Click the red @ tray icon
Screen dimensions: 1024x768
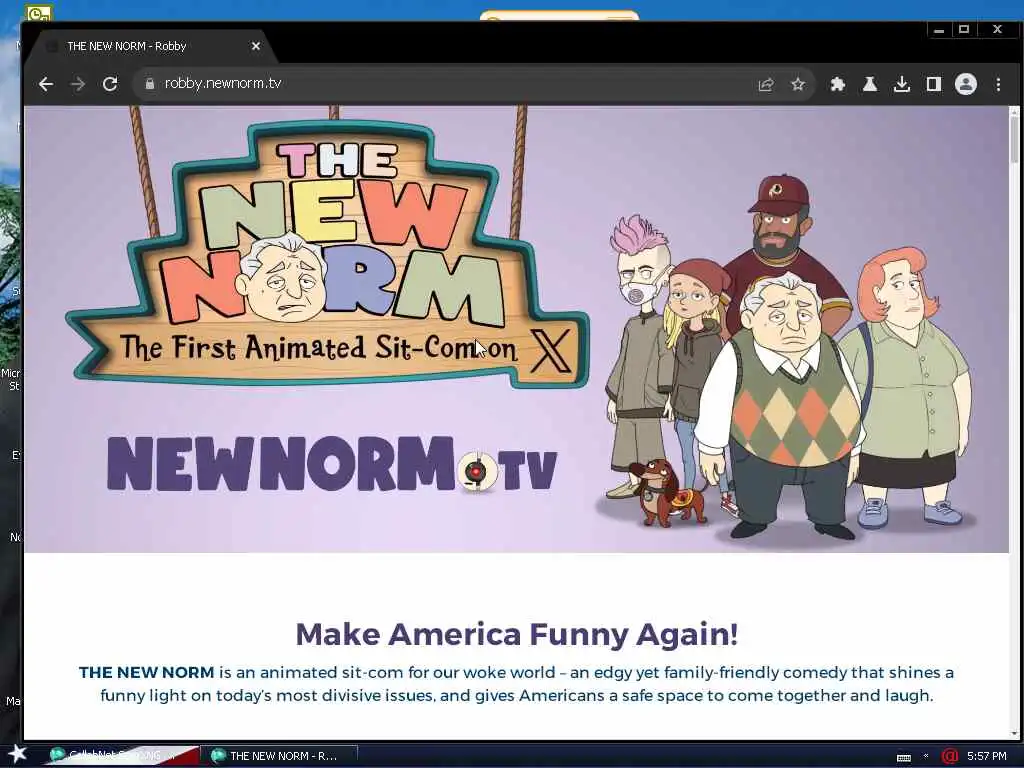pos(950,756)
